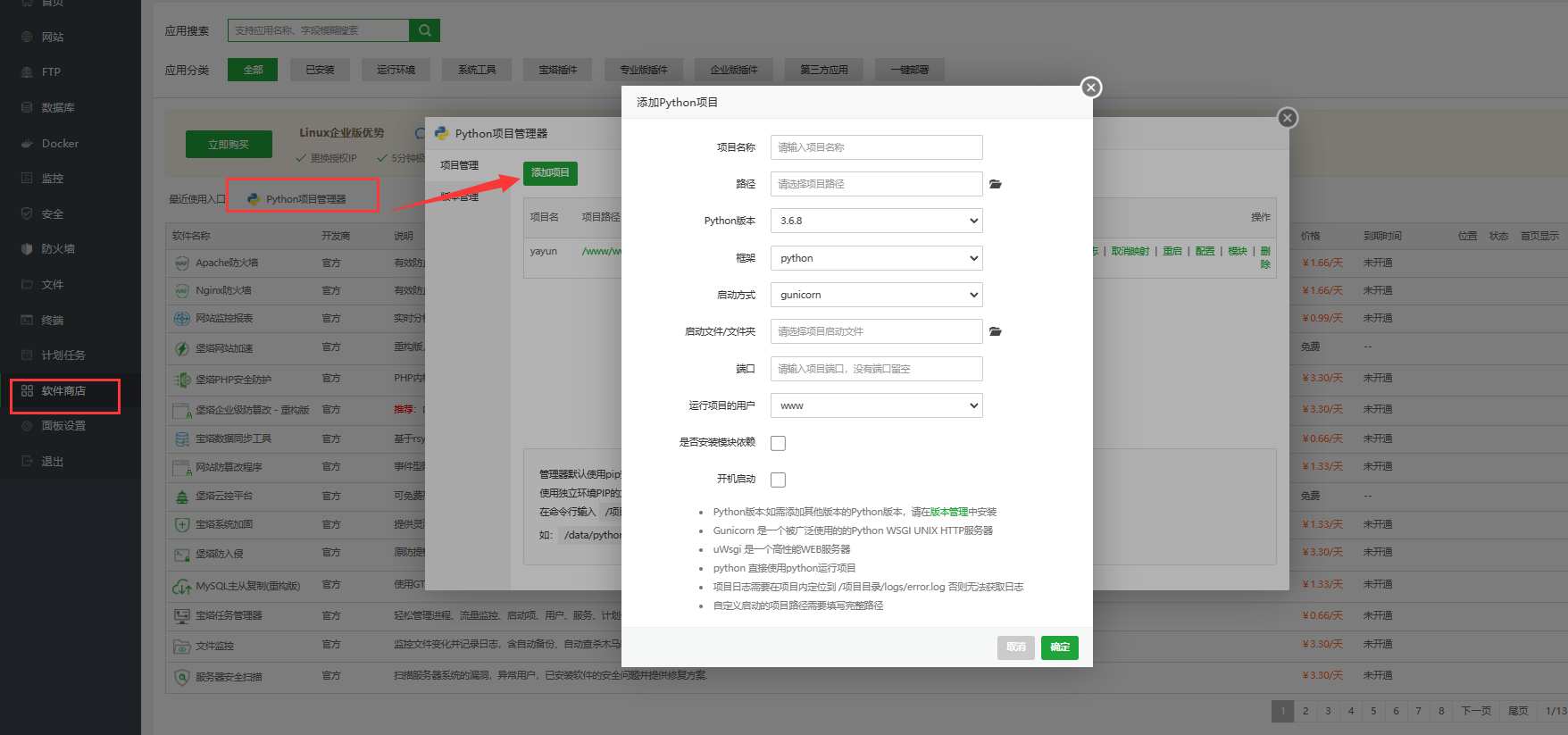Expand the 框架 dropdown
1568x735 pixels.
point(876,258)
